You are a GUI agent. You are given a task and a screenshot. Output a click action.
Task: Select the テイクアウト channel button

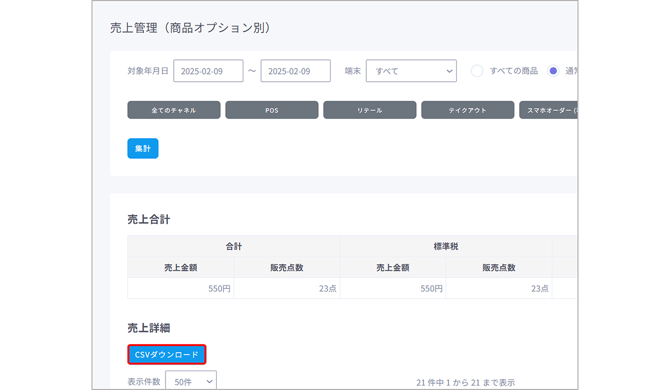(x=467, y=110)
